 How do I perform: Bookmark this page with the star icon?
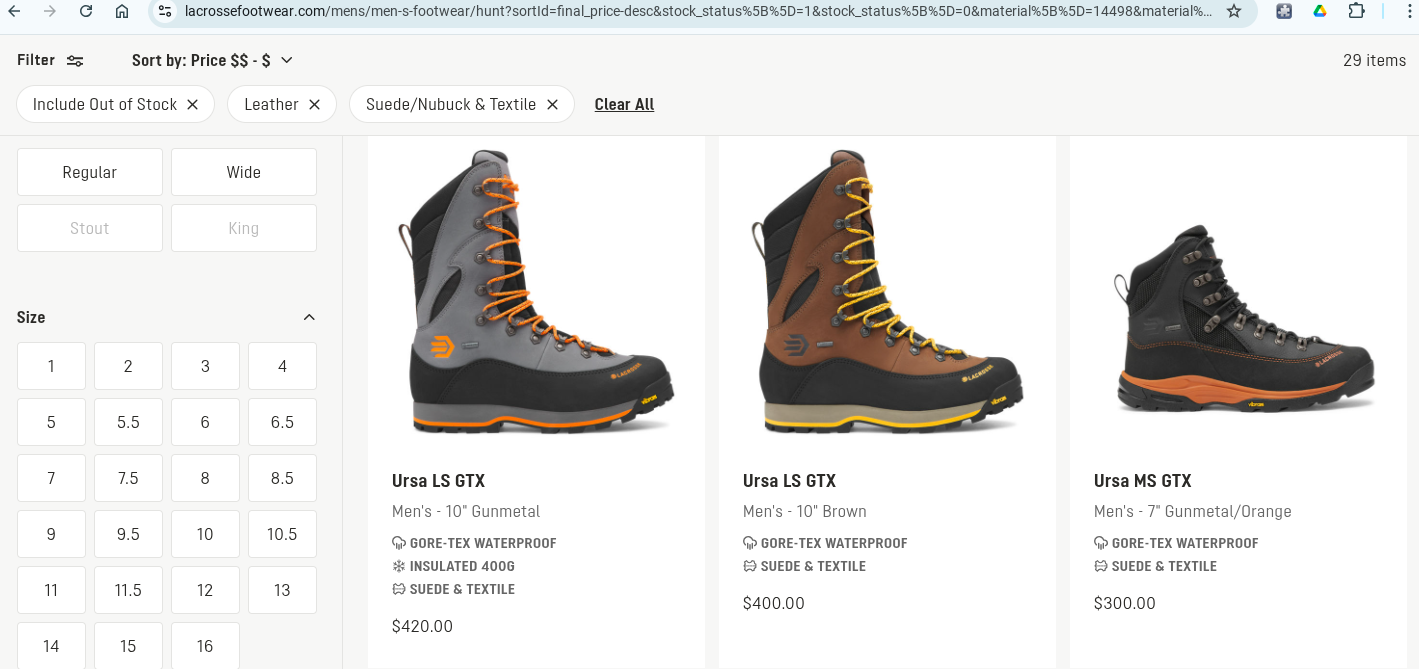(1234, 11)
